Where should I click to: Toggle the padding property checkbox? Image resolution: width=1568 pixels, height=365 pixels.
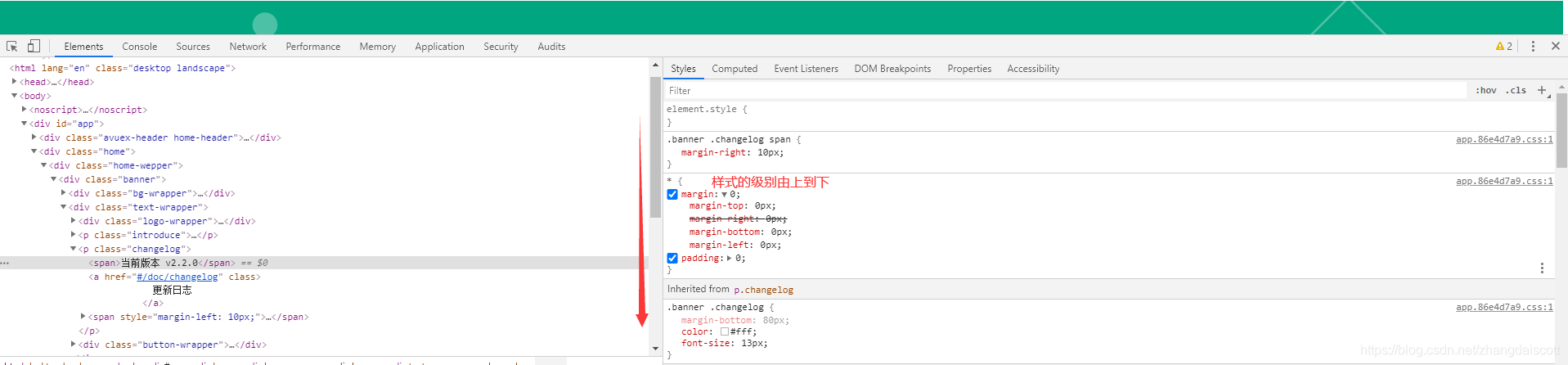tap(672, 259)
